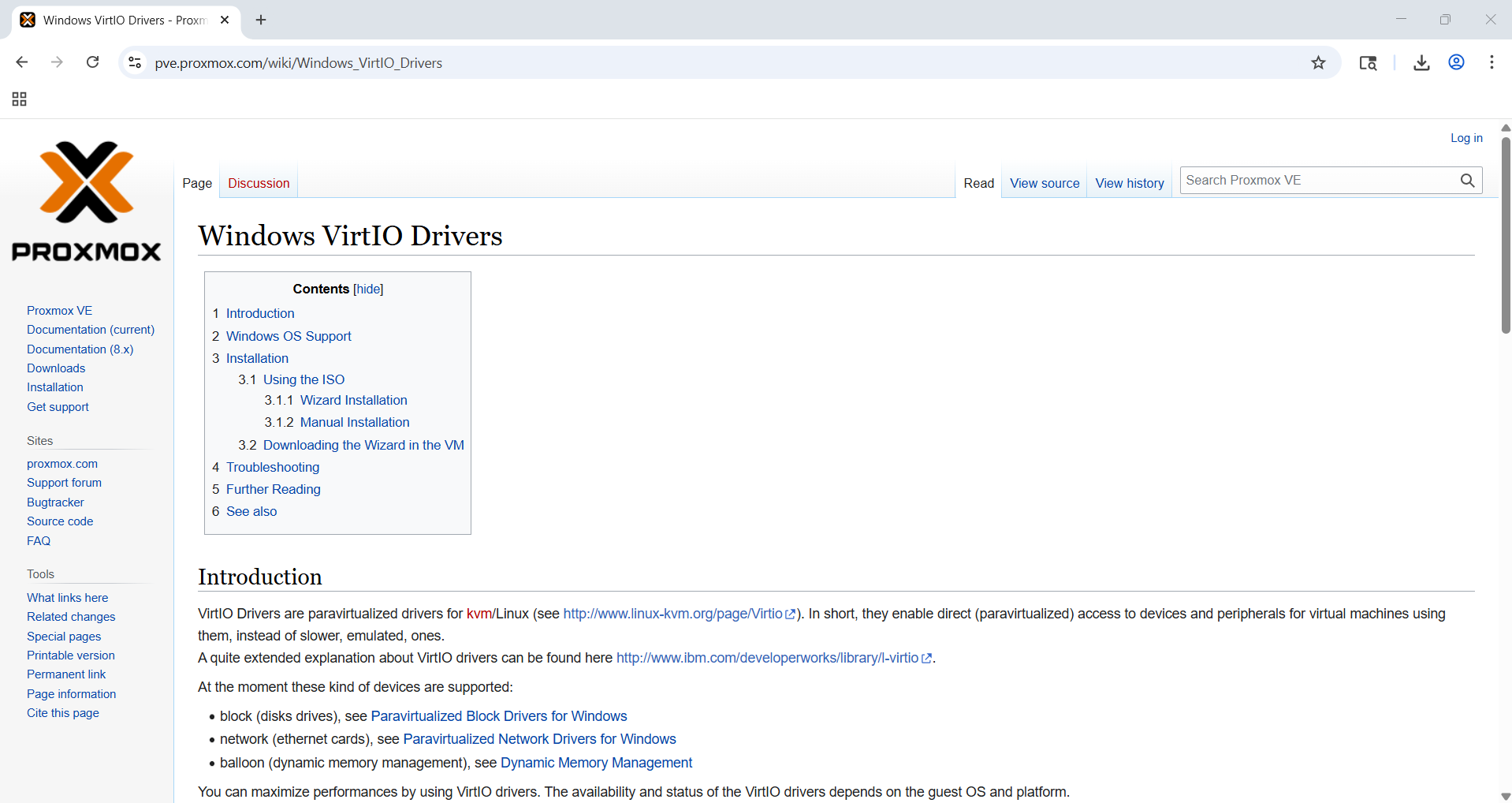1512x803 pixels.
Task: Open the Discussion tab
Action: (x=259, y=183)
